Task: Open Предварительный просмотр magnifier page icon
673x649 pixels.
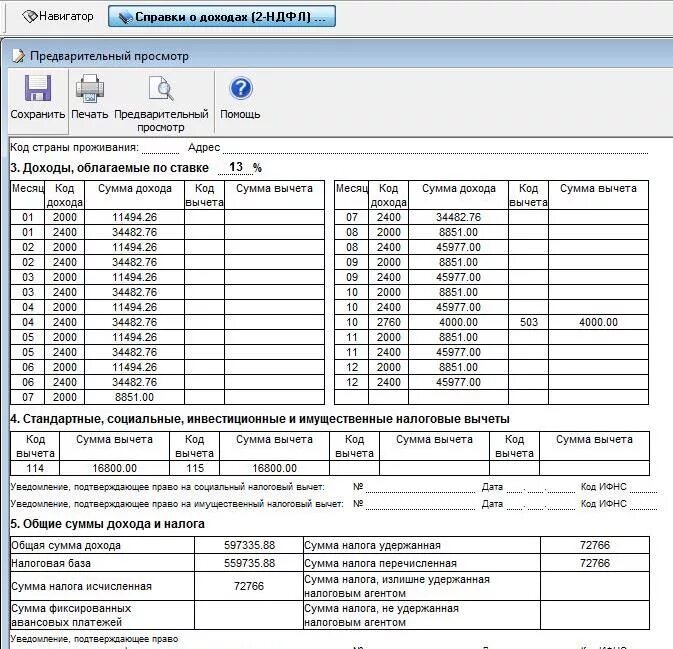Action: (x=161, y=88)
